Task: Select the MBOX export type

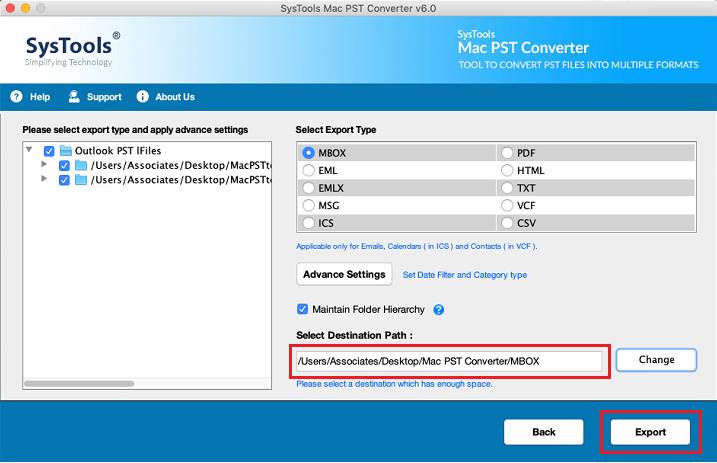Action: (309, 153)
